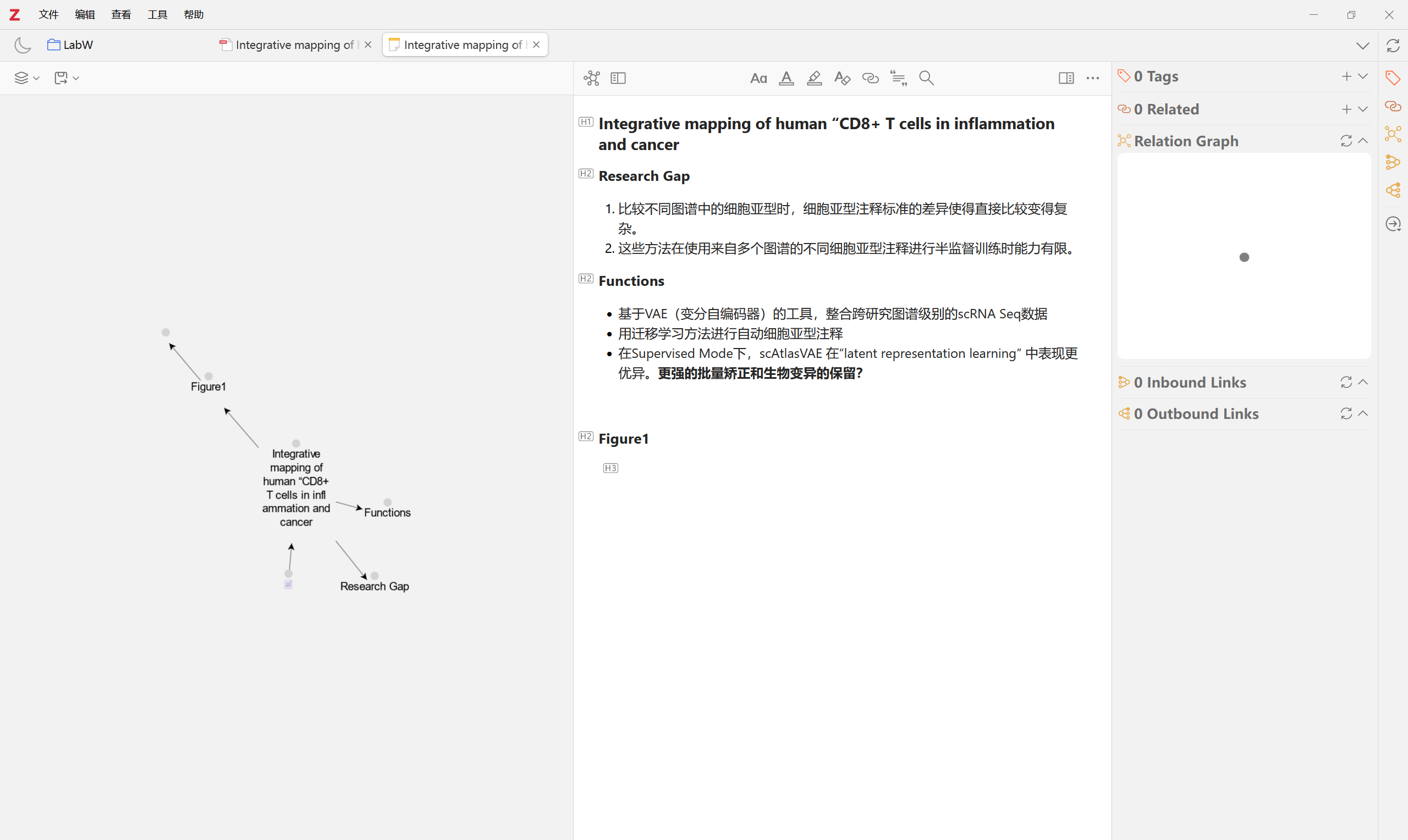1408x840 pixels.
Task: Toggle dark mode moon icon
Action: click(22, 45)
